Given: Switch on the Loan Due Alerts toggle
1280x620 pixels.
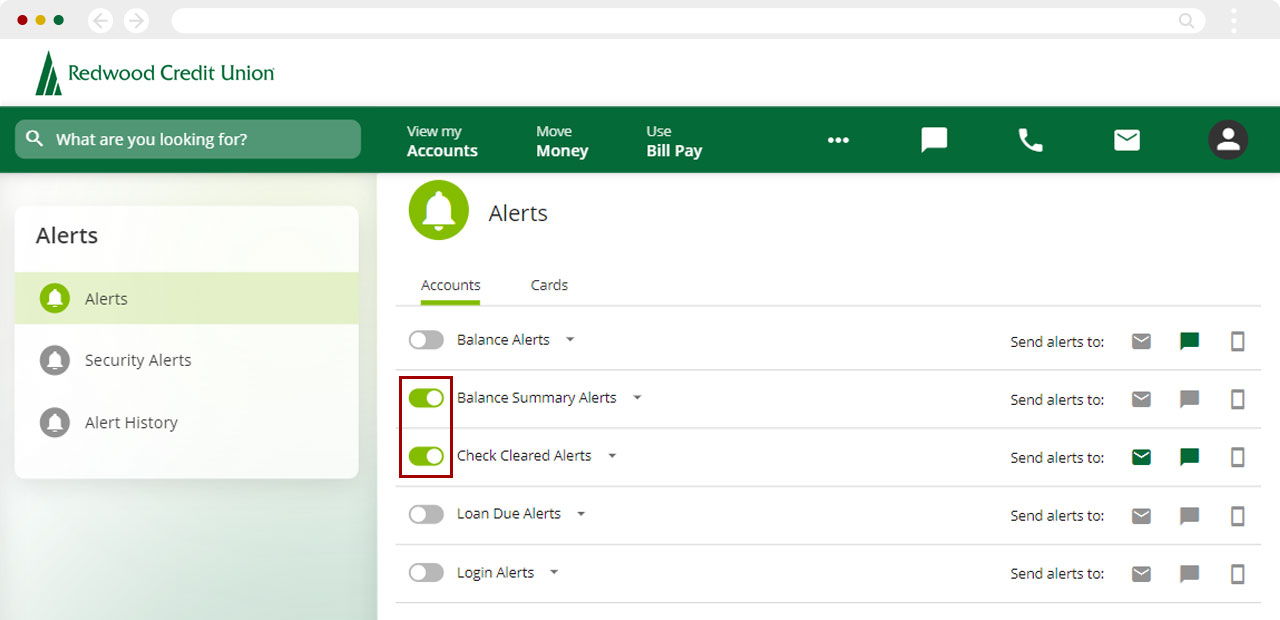Looking at the screenshot, I should 426,514.
